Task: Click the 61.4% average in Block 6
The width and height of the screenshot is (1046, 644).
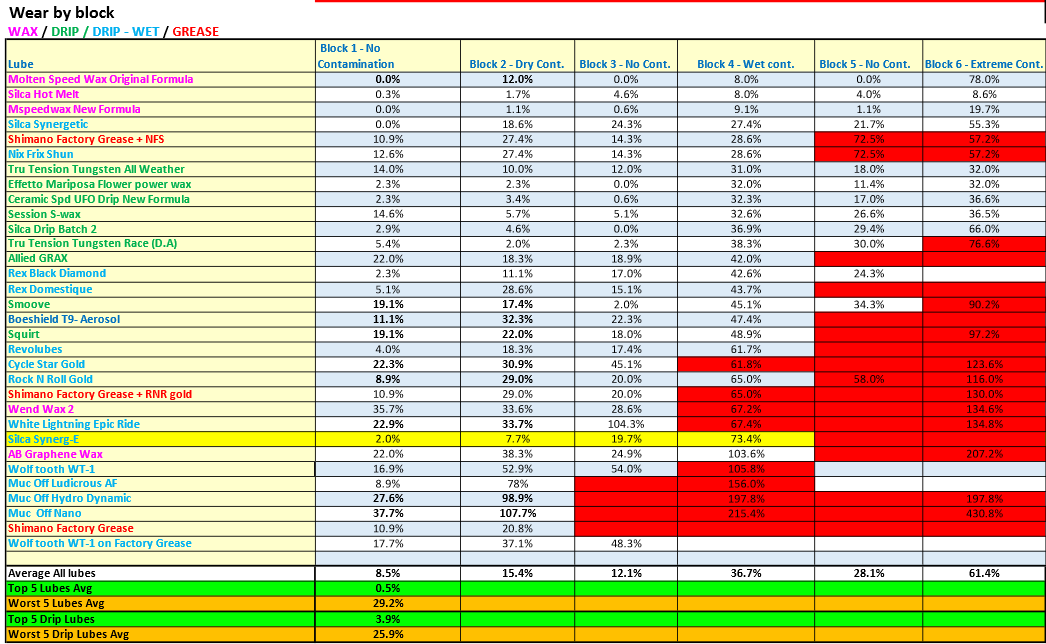Action: tap(983, 574)
